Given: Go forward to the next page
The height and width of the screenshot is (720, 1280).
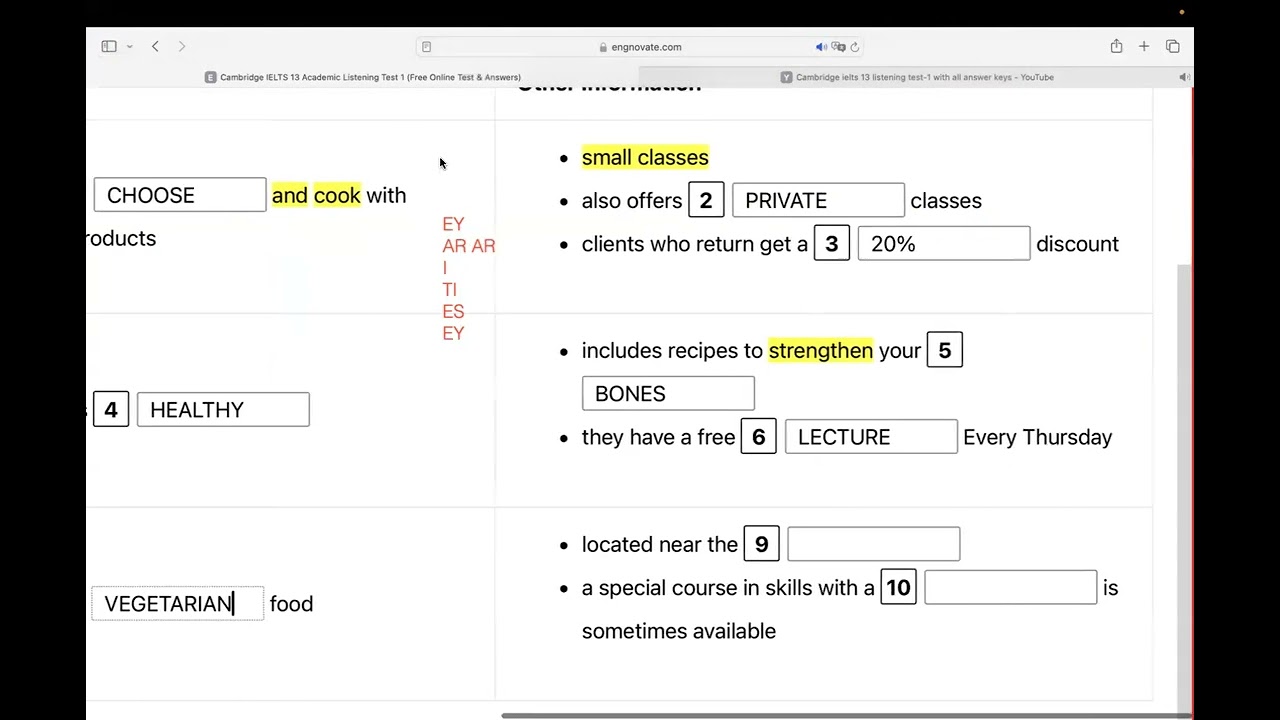Looking at the screenshot, I should pyautogui.click(x=181, y=46).
